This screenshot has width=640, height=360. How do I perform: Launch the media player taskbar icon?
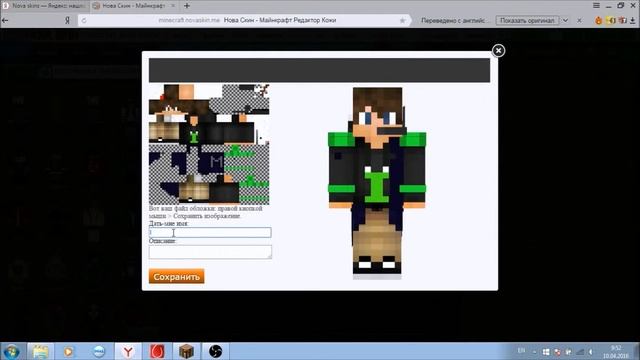[69, 351]
